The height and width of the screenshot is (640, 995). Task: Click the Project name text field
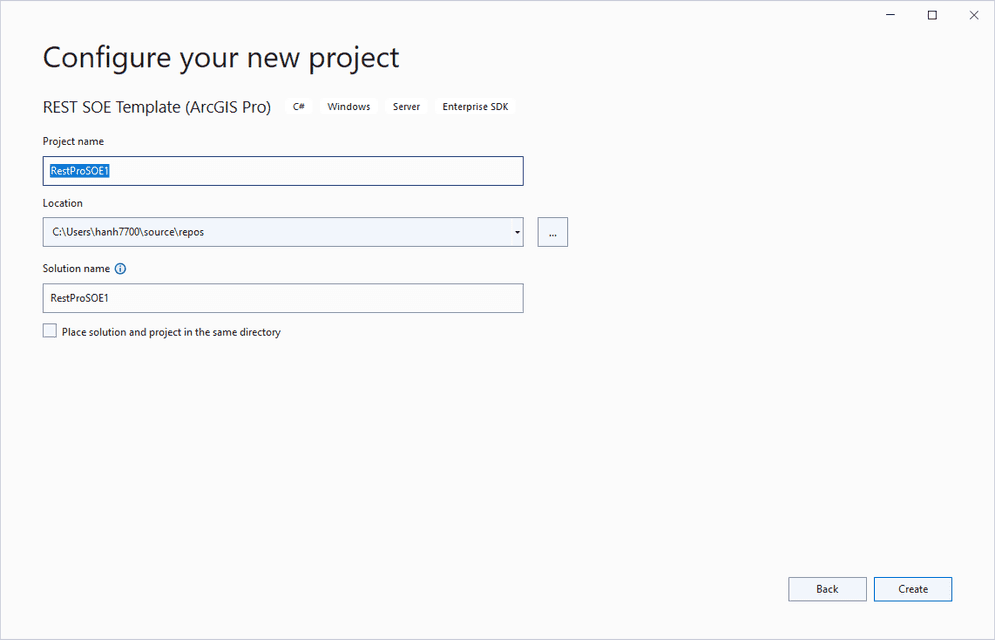pos(282,171)
